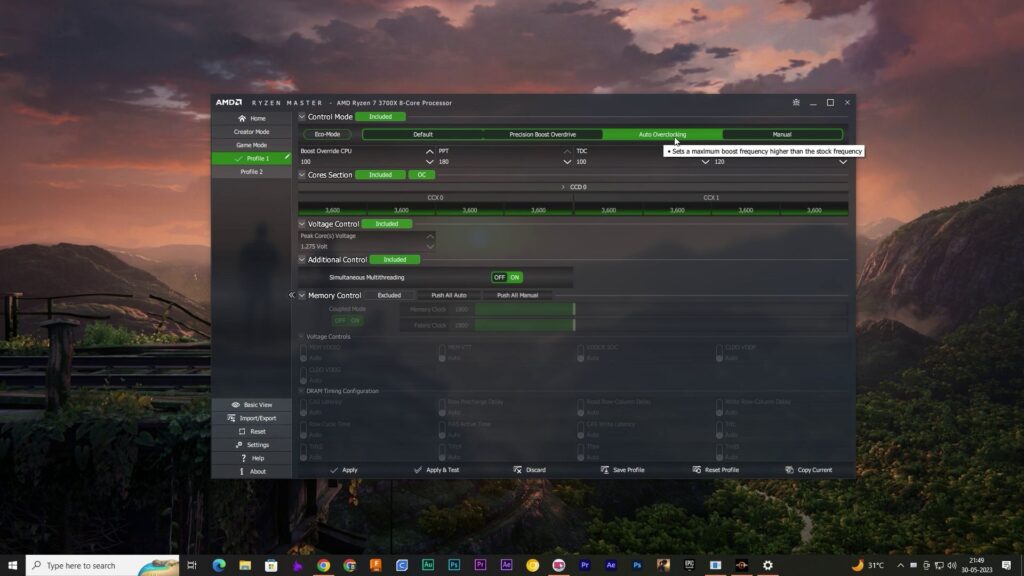Switch to Game Mode profile
The height and width of the screenshot is (576, 1024).
pyautogui.click(x=251, y=145)
